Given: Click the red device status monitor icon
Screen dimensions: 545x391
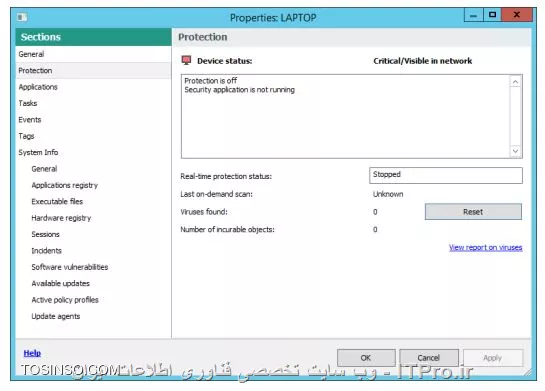Looking at the screenshot, I should (187, 60).
